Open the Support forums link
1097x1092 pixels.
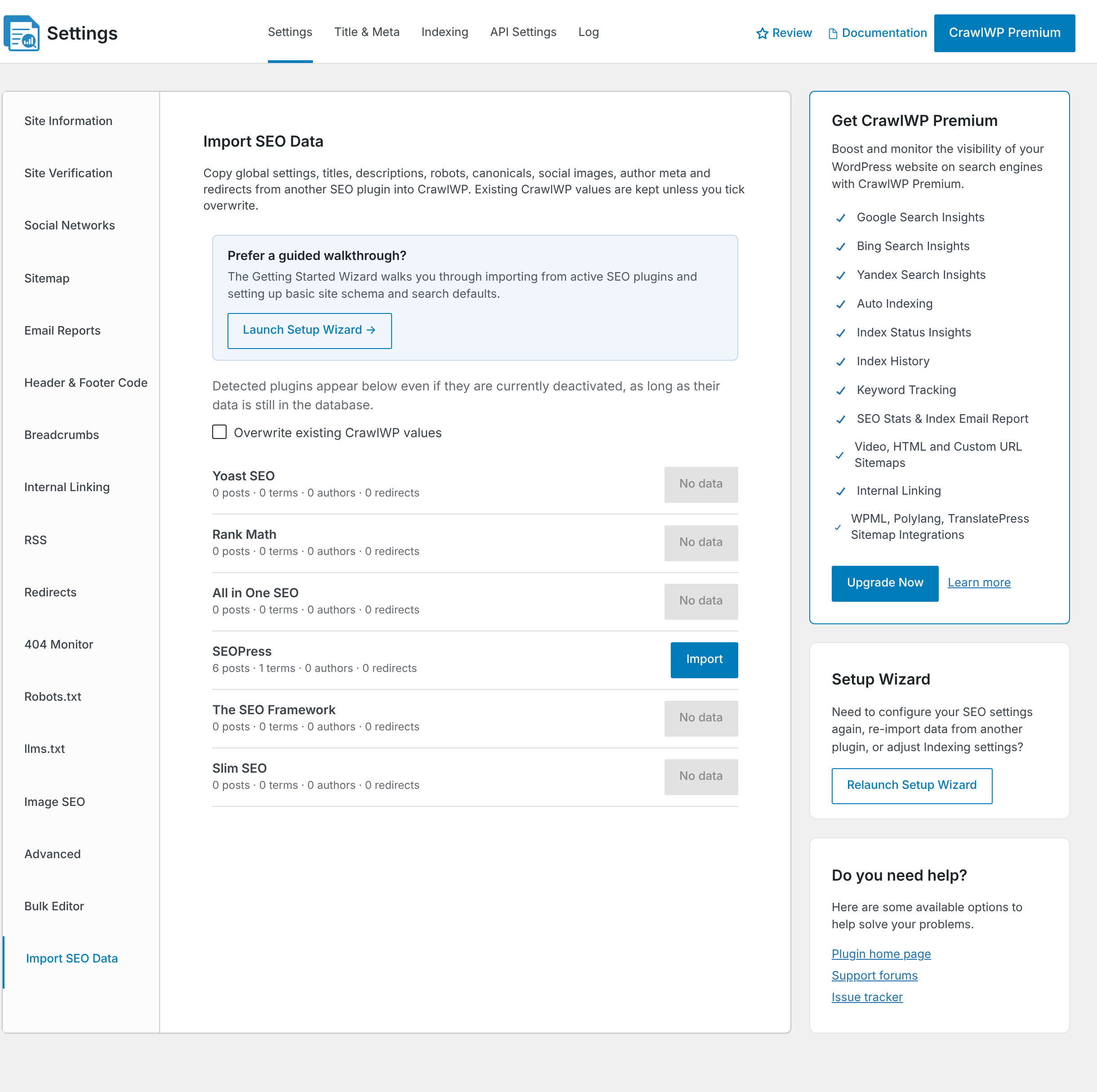[x=874, y=975]
